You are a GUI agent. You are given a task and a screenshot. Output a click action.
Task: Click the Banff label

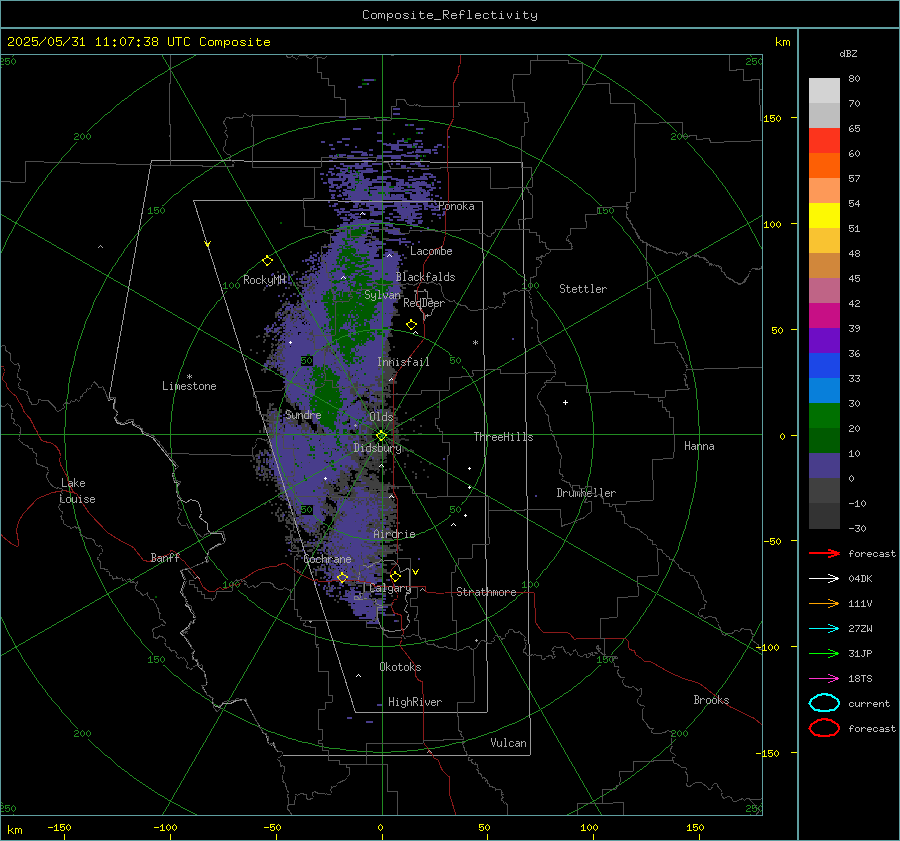click(165, 557)
